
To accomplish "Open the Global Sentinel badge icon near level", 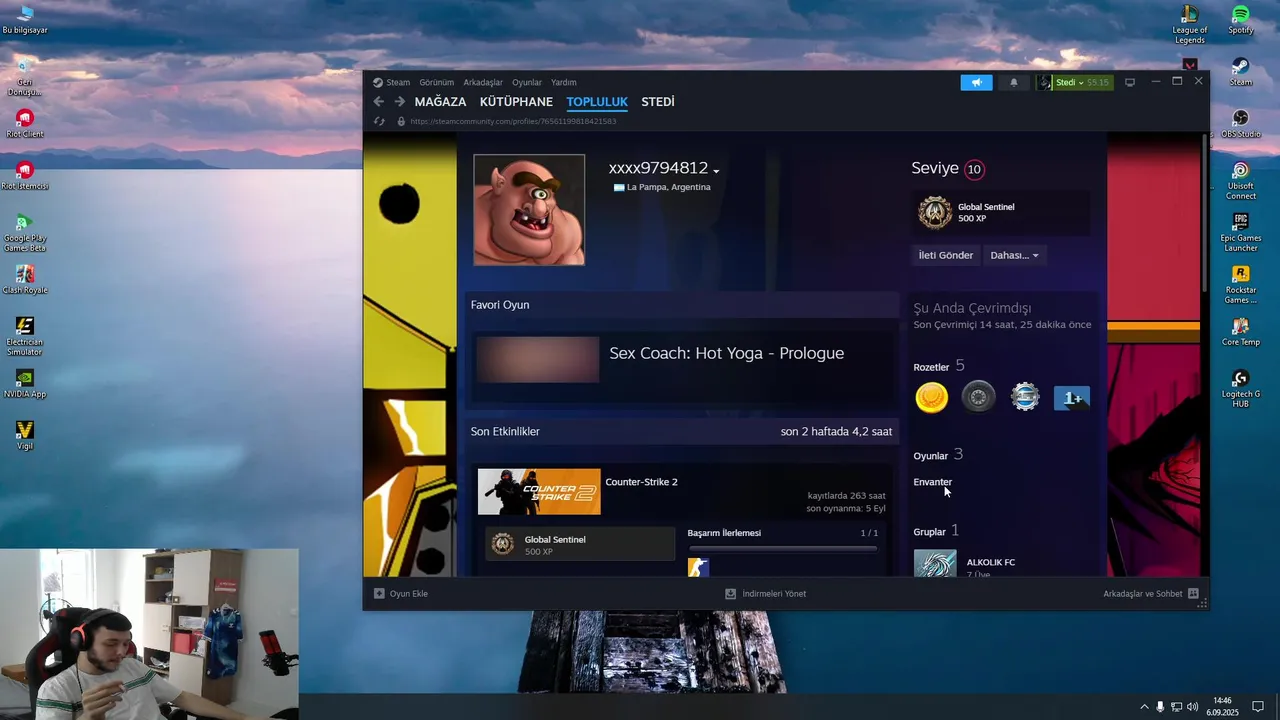I will click(x=935, y=213).
